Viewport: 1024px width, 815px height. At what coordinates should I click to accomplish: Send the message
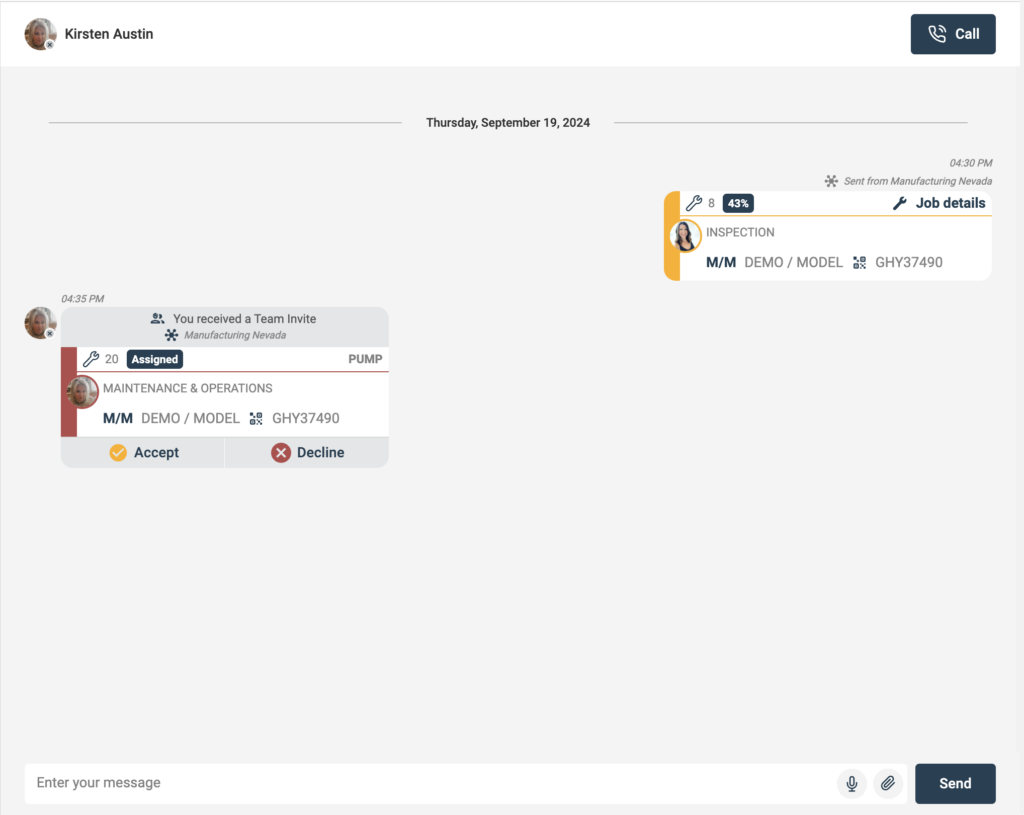(955, 784)
